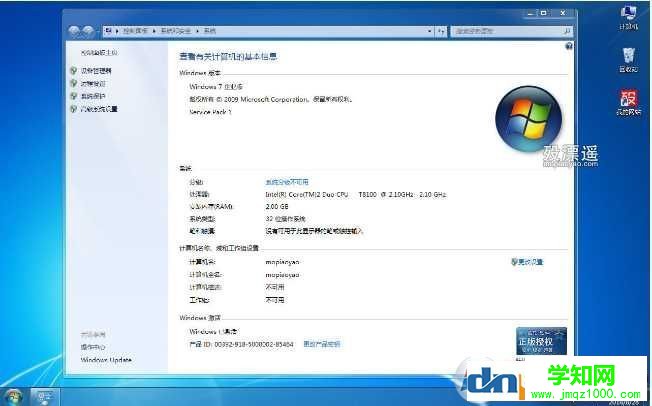Viewport: 652px width, 406px height.
Task: Click the '32 位操作系统' system type value
Action: coord(285,219)
